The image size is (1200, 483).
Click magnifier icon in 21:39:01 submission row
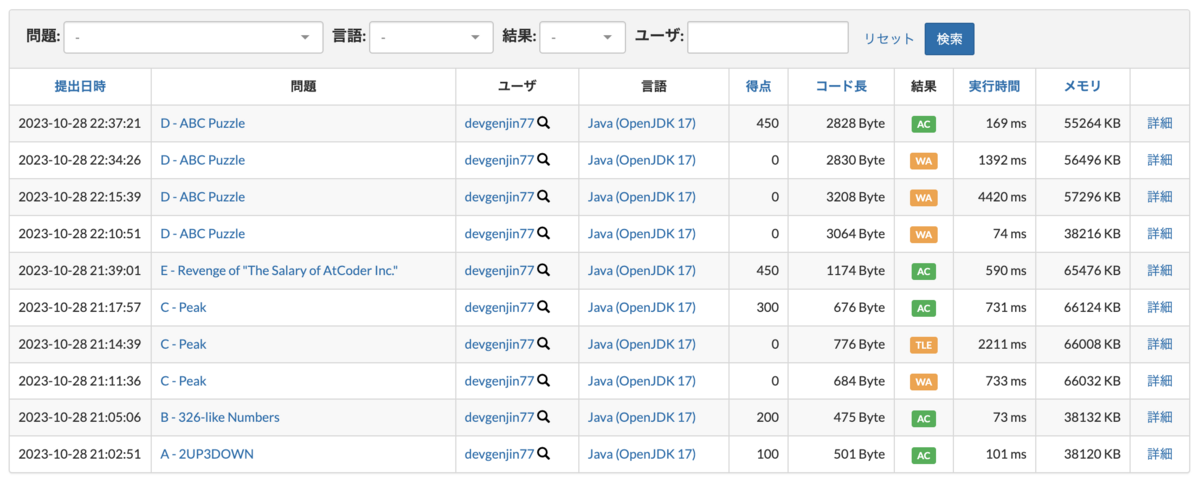coord(544,270)
